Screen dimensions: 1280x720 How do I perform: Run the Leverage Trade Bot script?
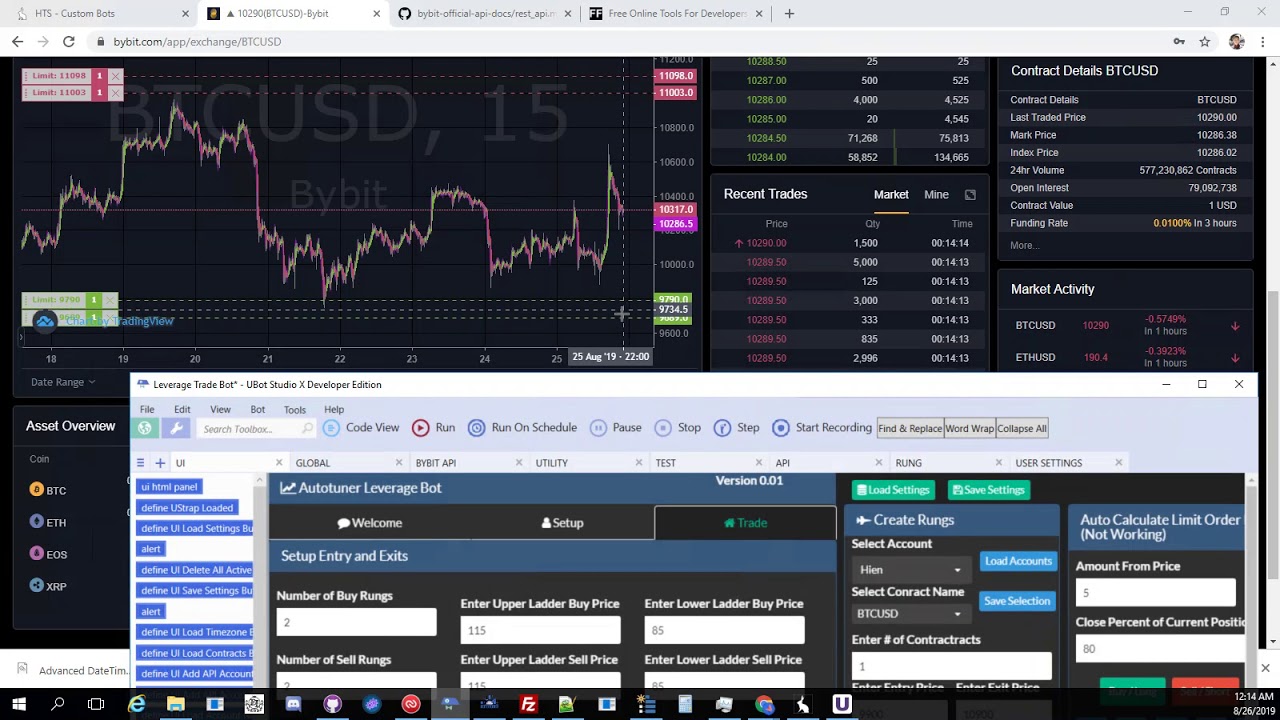coord(434,427)
